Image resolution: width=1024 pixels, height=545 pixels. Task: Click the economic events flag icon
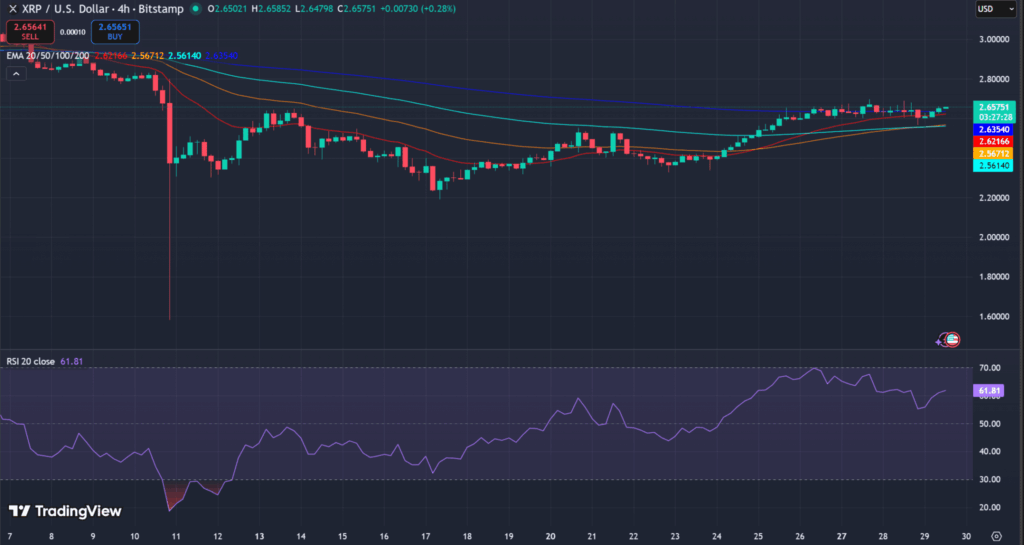[953, 340]
